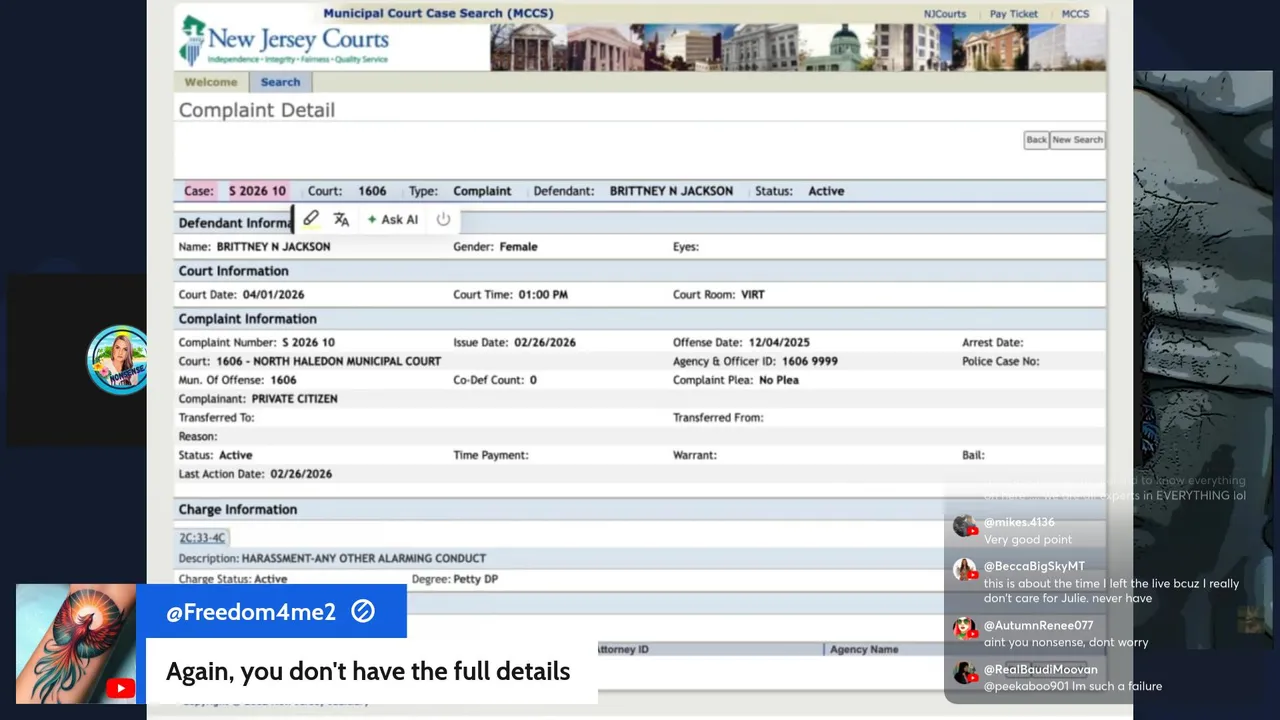This screenshot has width=1280, height=720.
Task: Click Last Action Date 02/26/2026
Action: (301, 474)
